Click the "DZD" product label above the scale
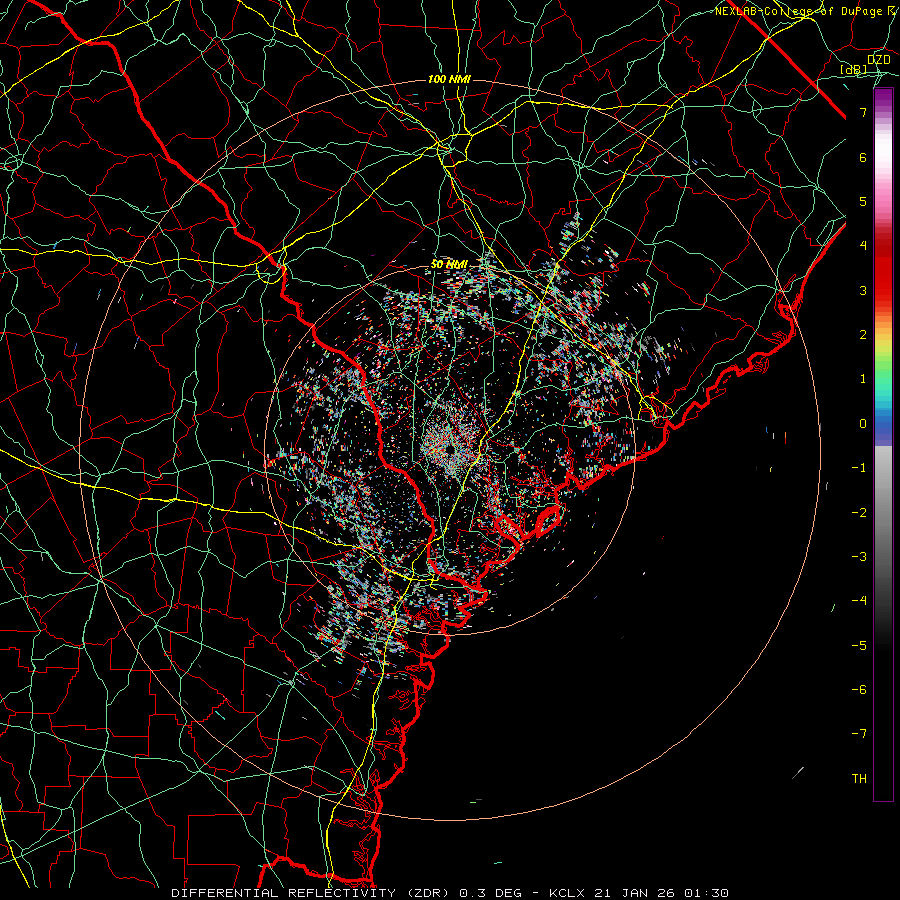The width and height of the screenshot is (900, 900). (879, 60)
